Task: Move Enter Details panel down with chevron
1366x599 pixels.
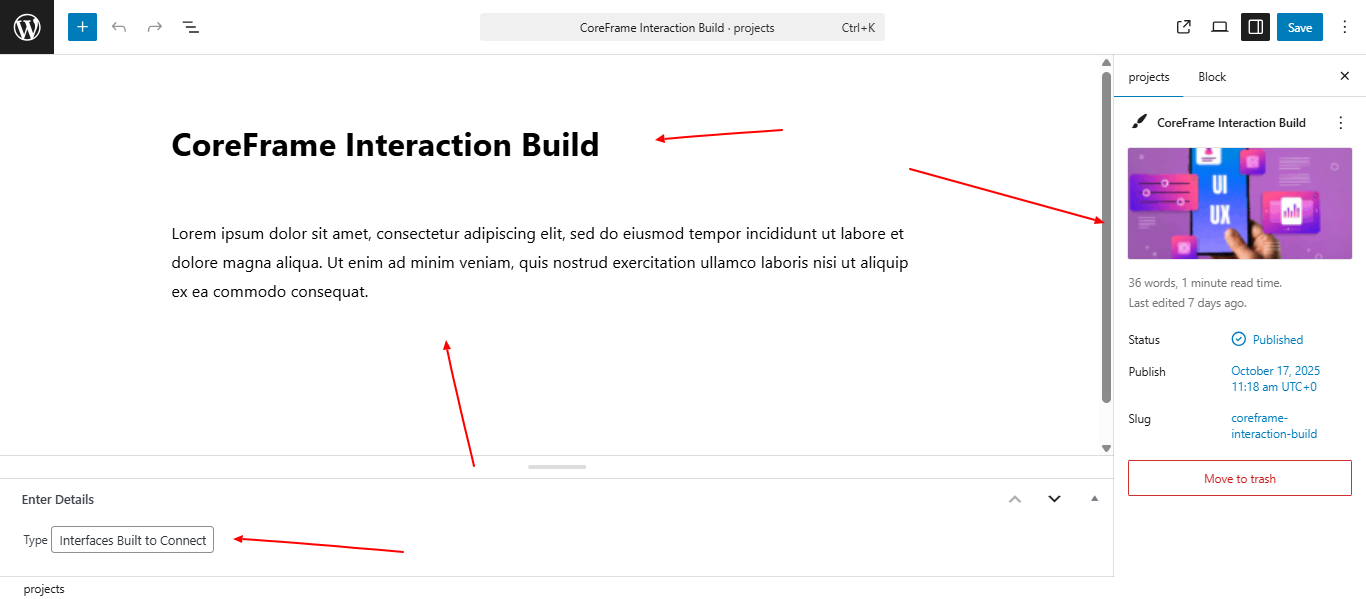Action: coord(1054,499)
